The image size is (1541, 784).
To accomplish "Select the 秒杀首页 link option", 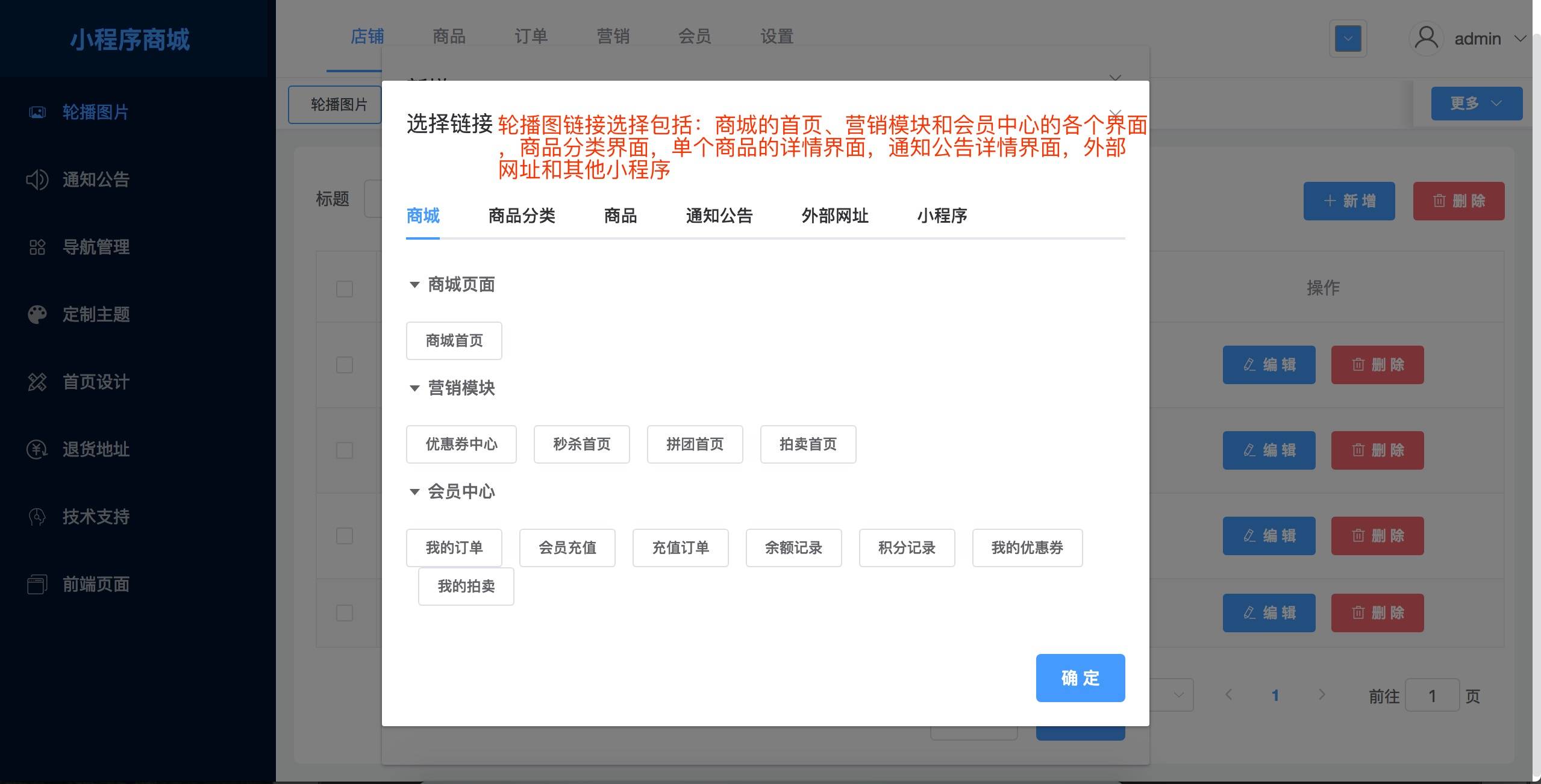I will click(580, 444).
